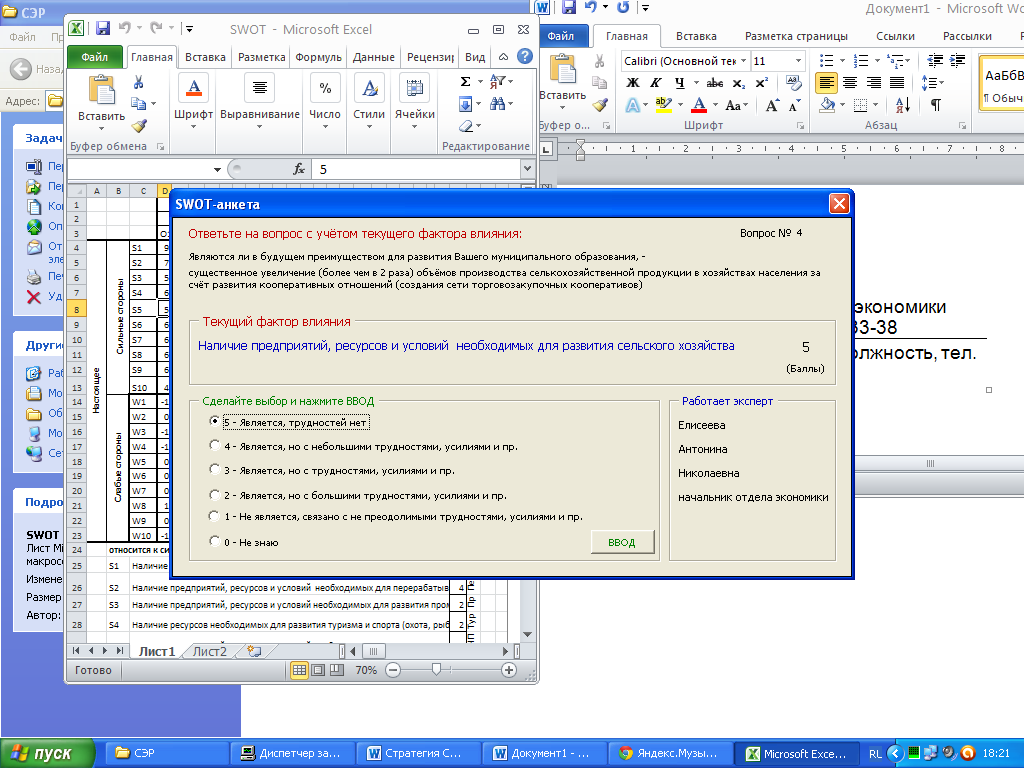Click the text highlight color button in Word
1024x768 pixels.
(664, 104)
